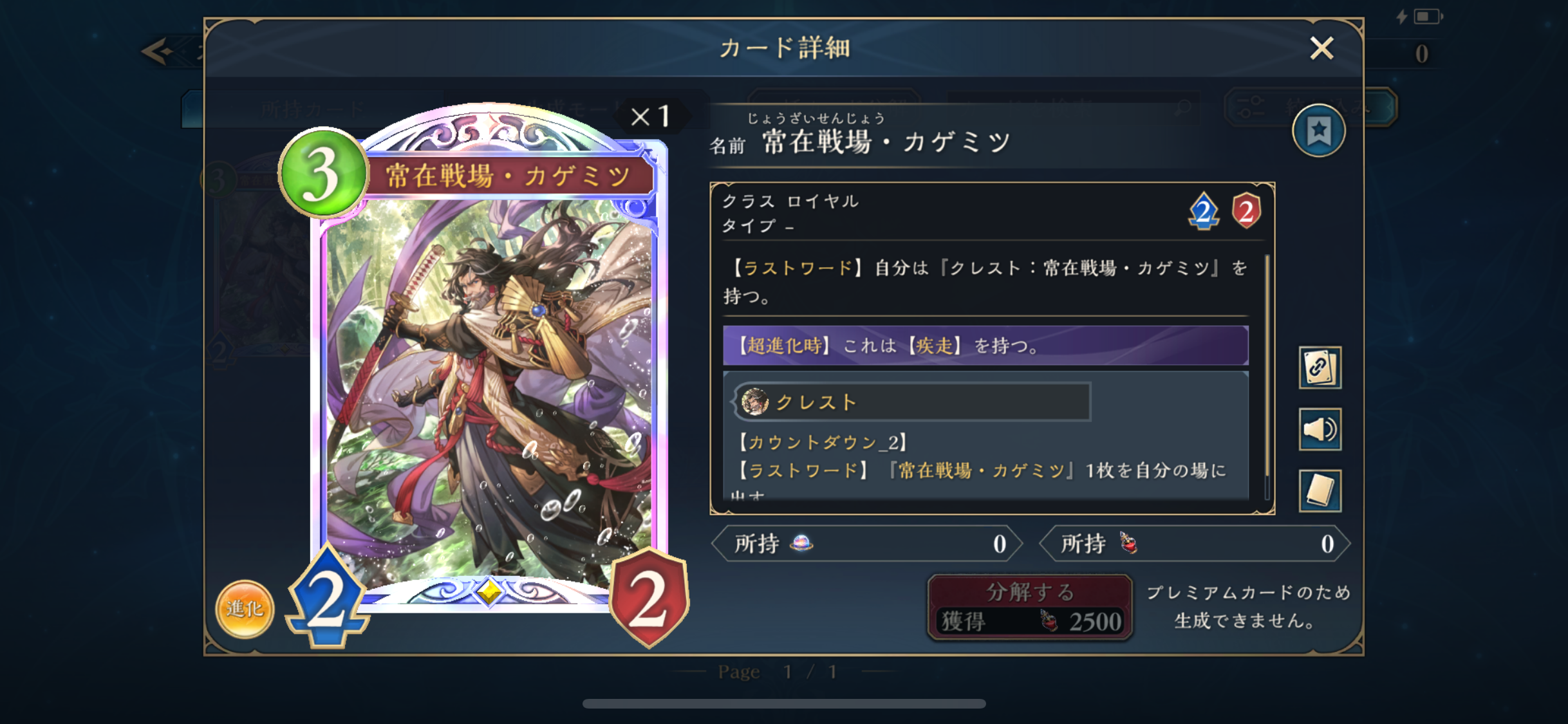
Task: Click the small attack 2 icon in info panel
Action: (x=1203, y=211)
